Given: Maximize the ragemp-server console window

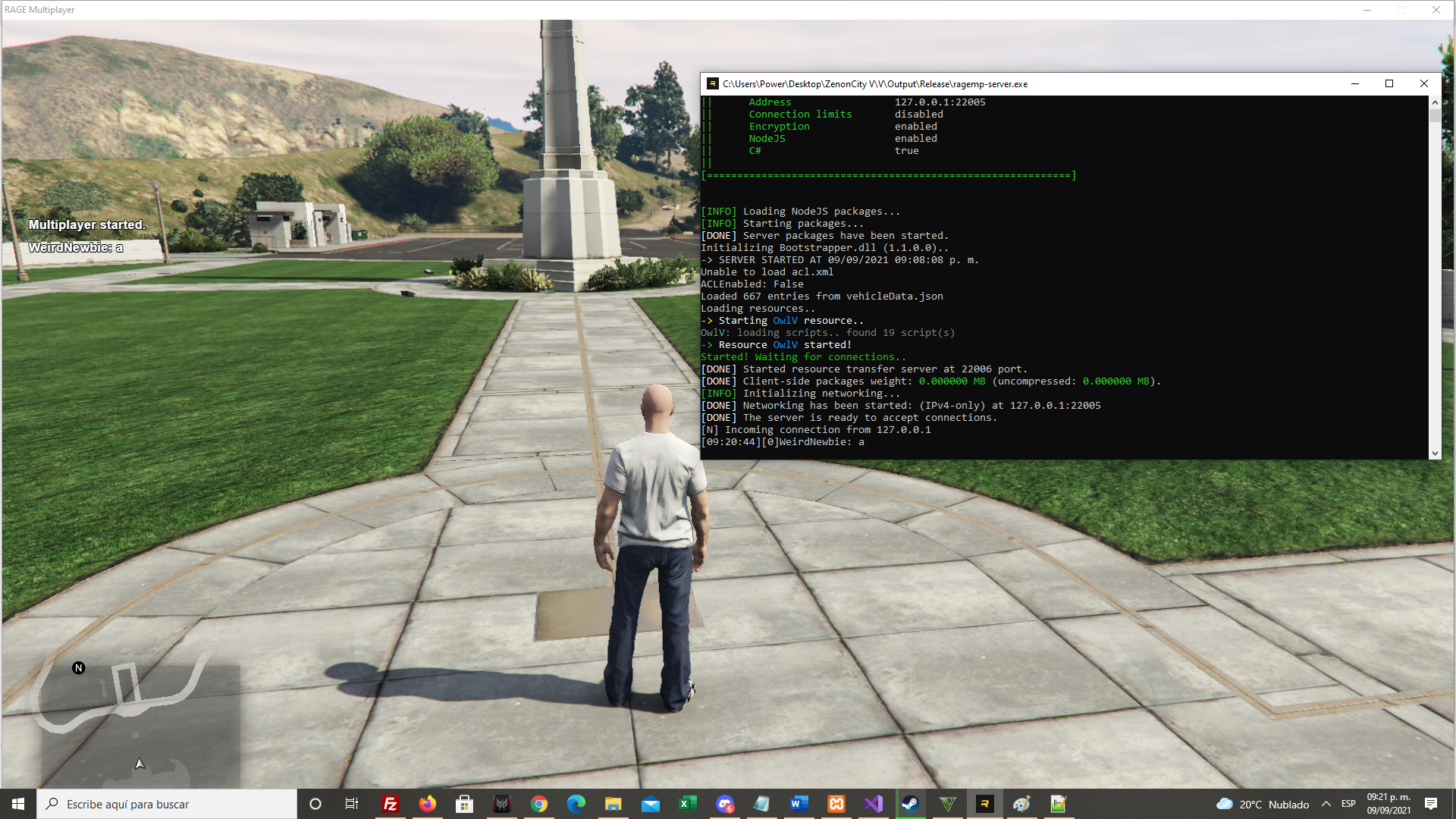Looking at the screenshot, I should 1389,83.
